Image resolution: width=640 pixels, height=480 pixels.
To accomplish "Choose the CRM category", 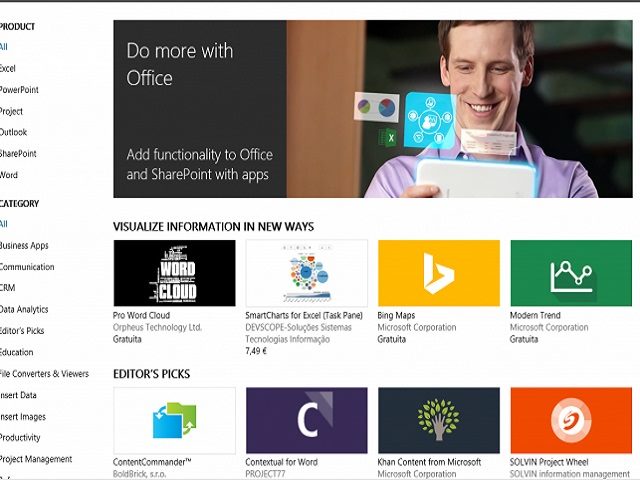I will [x=8, y=288].
